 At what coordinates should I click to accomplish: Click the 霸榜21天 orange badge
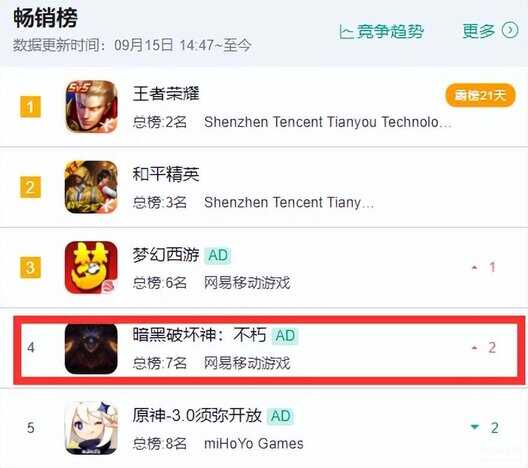(x=481, y=95)
